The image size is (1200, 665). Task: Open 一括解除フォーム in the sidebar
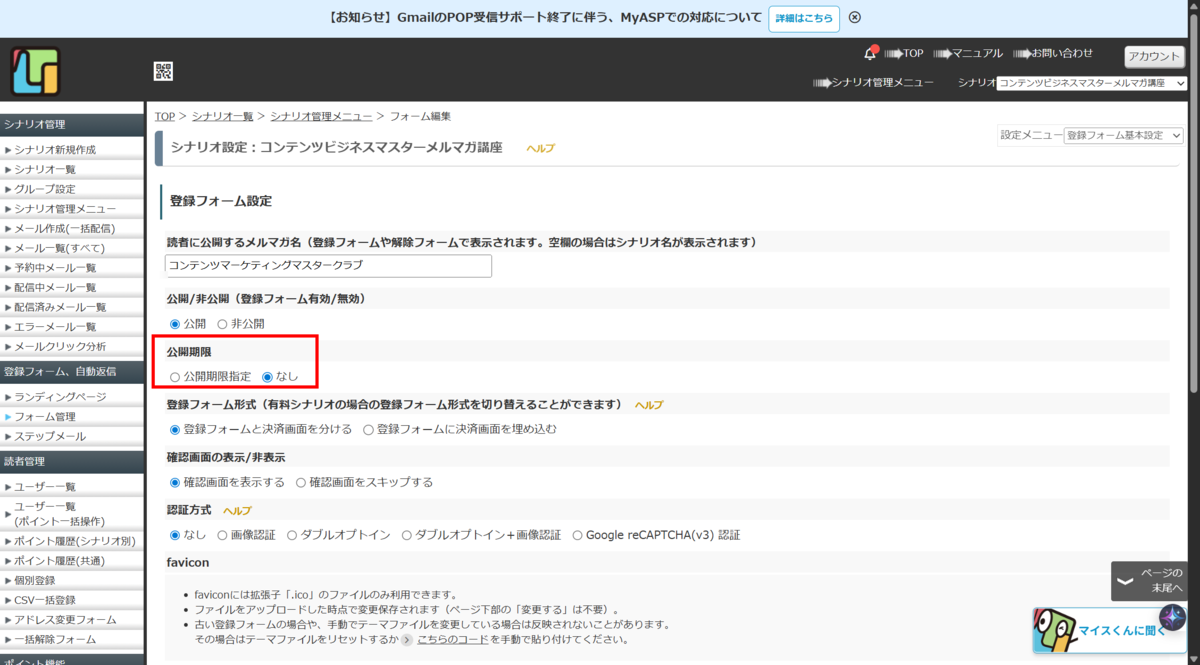click(55, 639)
